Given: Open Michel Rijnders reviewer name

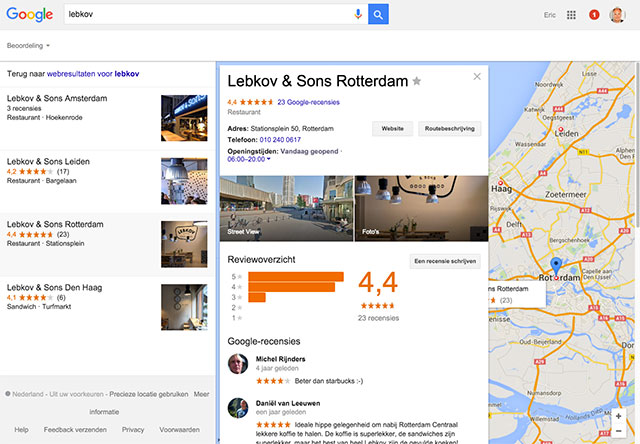Looking at the screenshot, I should pyautogui.click(x=280, y=359).
